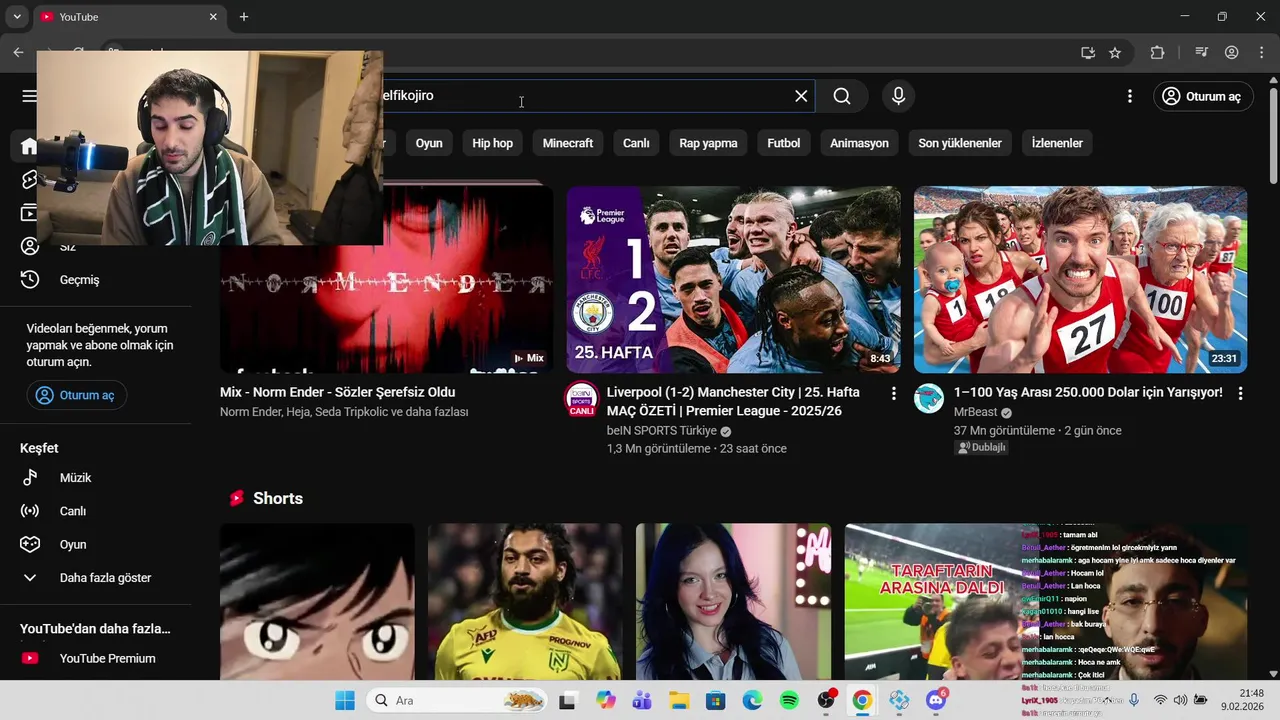
Task: Open Spotify from the taskbar
Action: point(789,700)
